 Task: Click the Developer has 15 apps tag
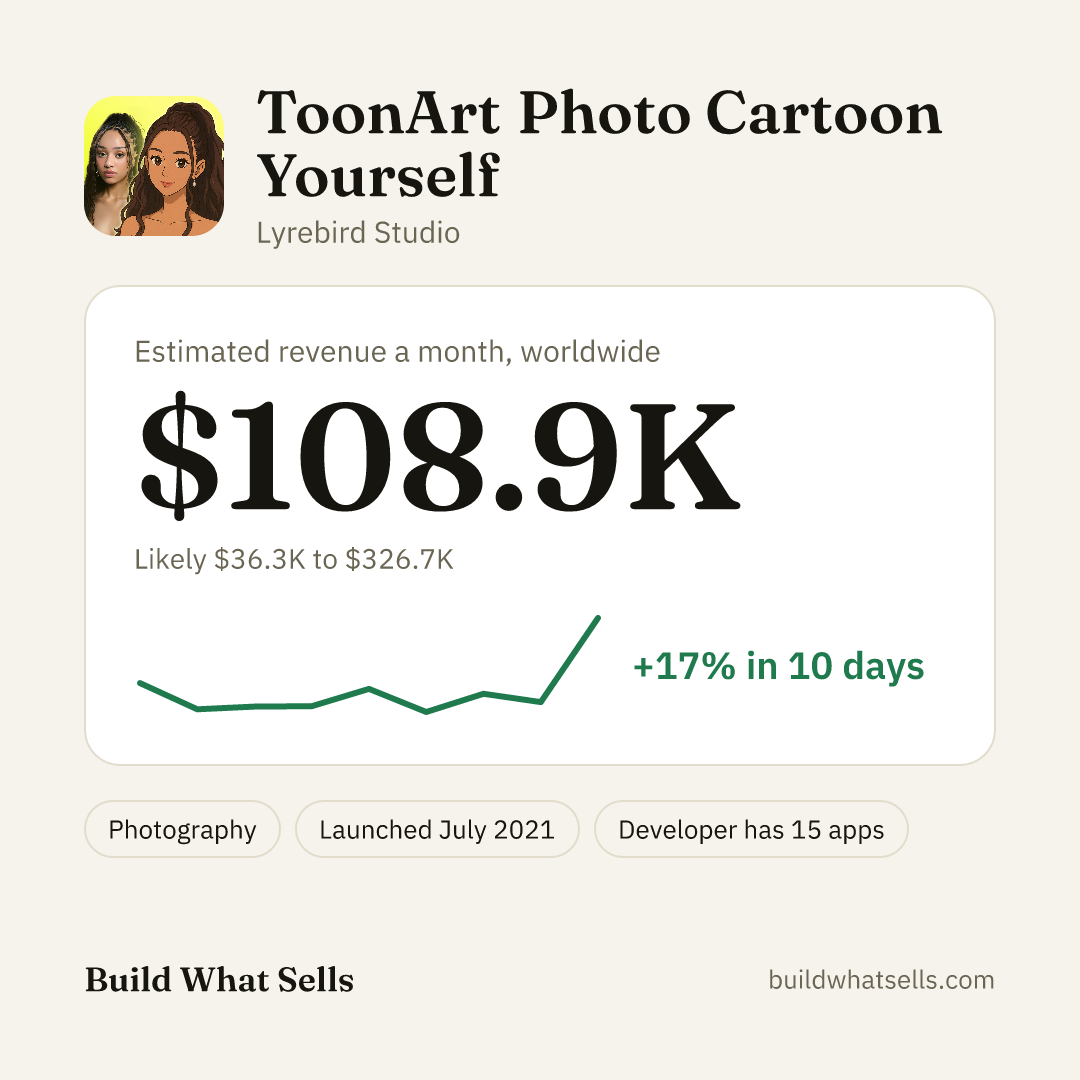click(751, 829)
